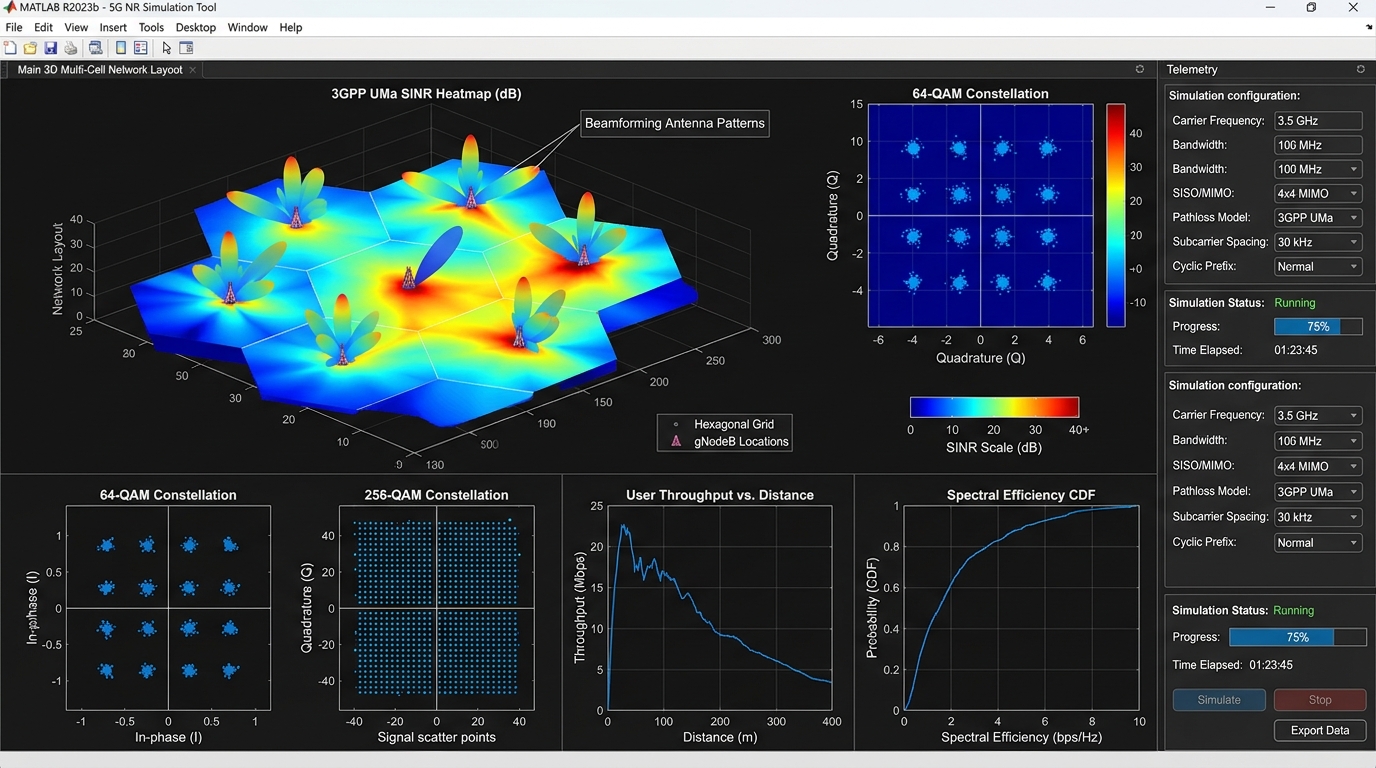Click the Spectral Efficiency CDF plot title
This screenshot has height=768, width=1376.
pyautogui.click(x=1021, y=495)
